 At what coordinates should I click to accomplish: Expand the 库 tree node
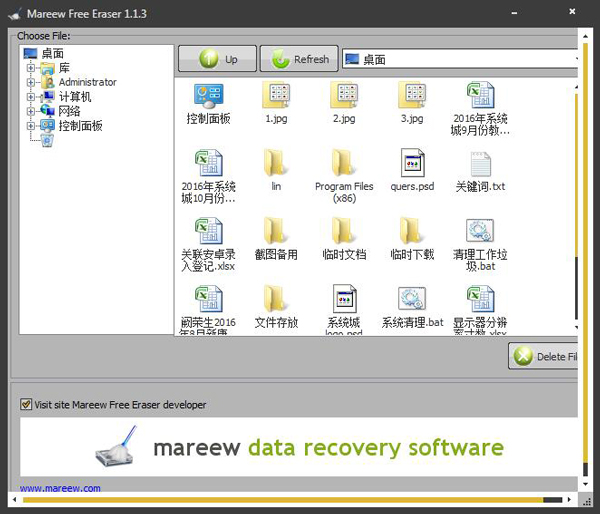click(31, 68)
